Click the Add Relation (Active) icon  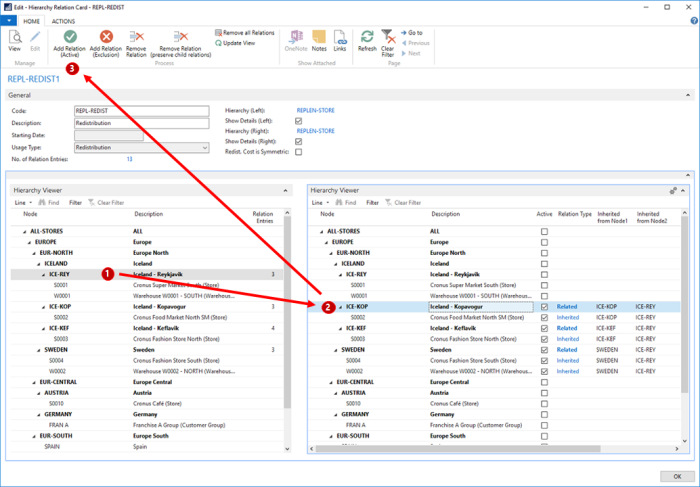coord(69,37)
